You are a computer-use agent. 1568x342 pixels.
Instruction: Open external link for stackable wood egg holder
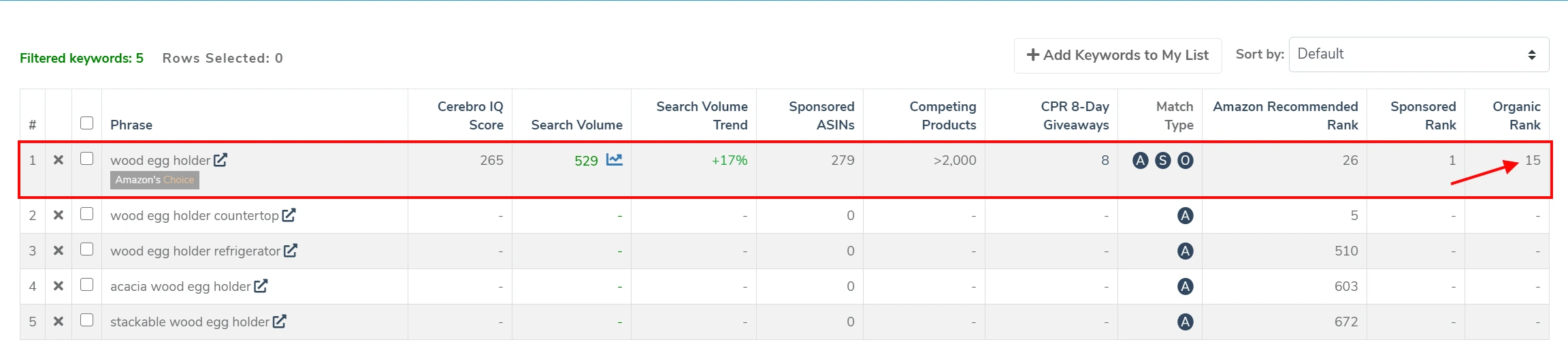[x=280, y=322]
